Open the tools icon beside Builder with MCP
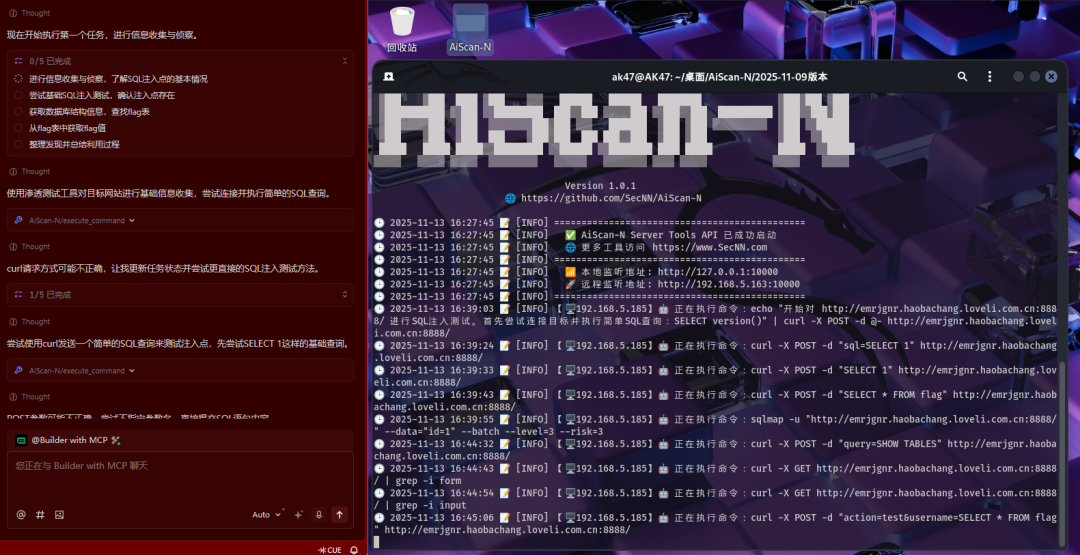The height and width of the screenshot is (555, 1080). (x=115, y=440)
